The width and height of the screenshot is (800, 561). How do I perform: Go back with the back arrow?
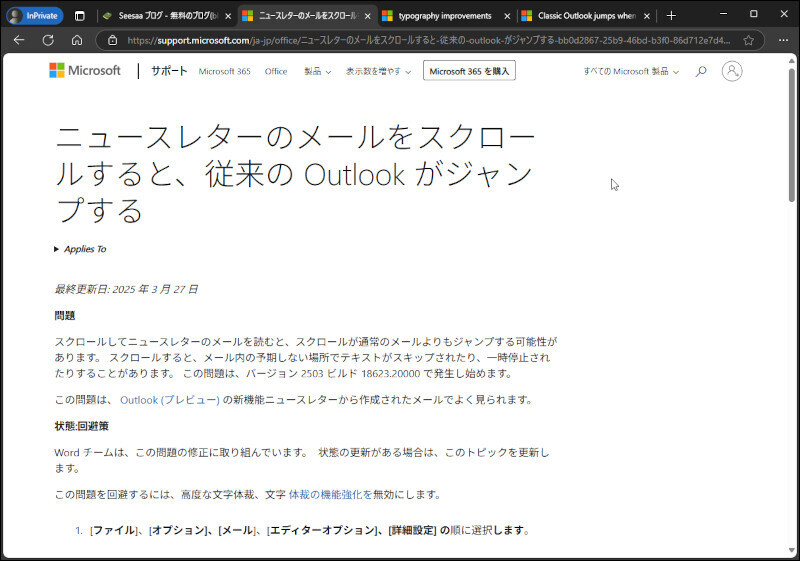tap(19, 40)
